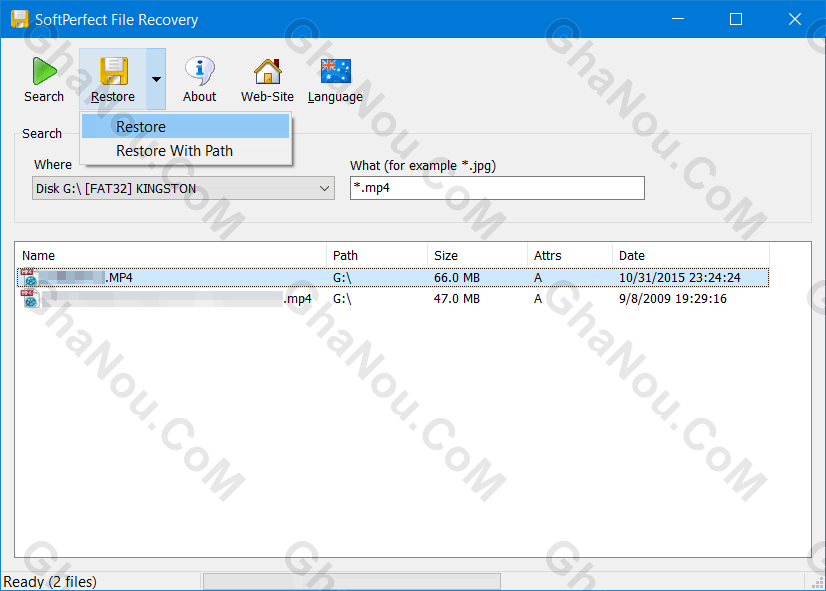Click the 9/8/2009 19:29:16 date cell
826x591 pixels.
coord(673,299)
